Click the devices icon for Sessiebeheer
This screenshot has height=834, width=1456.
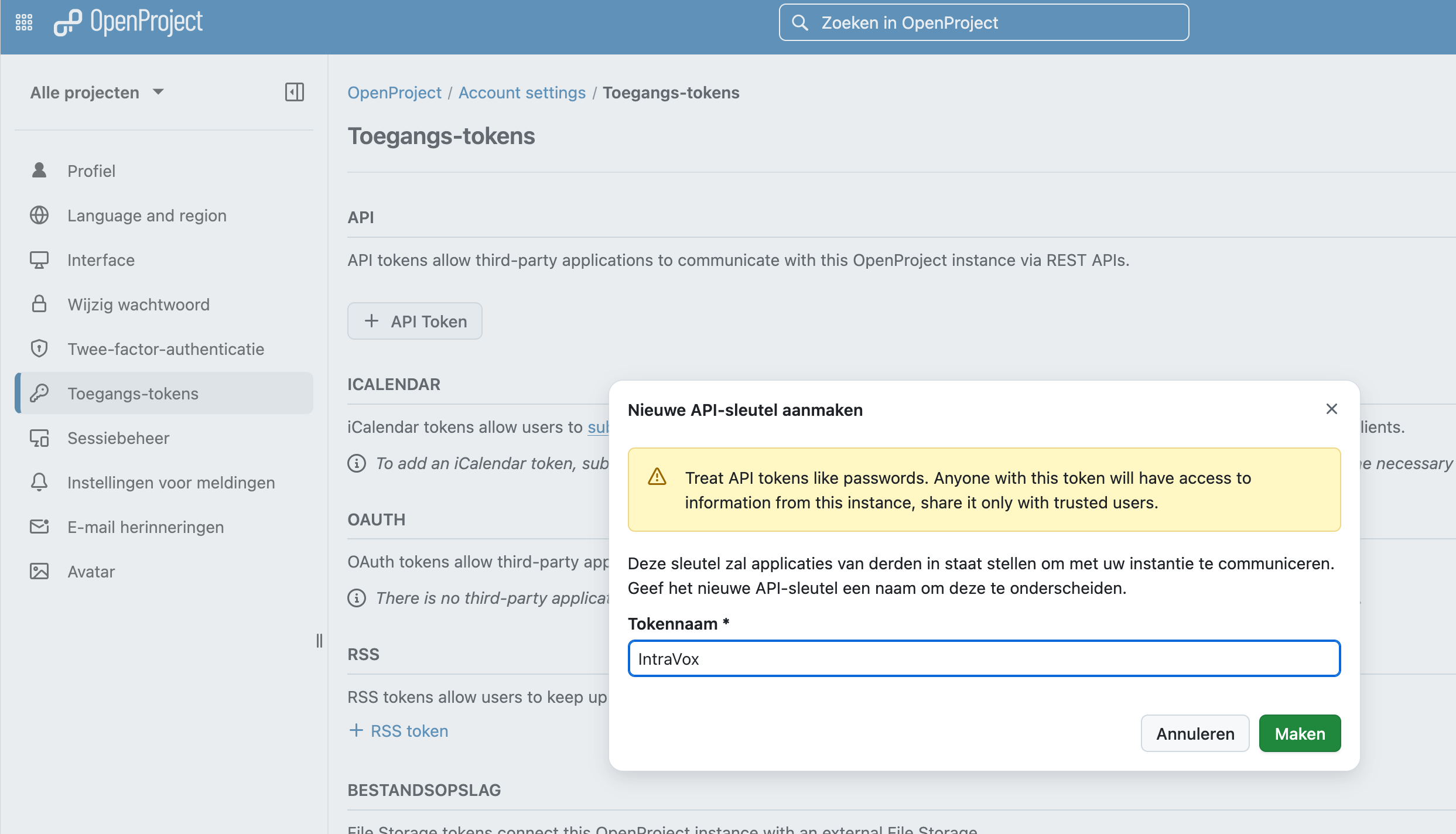coord(39,437)
